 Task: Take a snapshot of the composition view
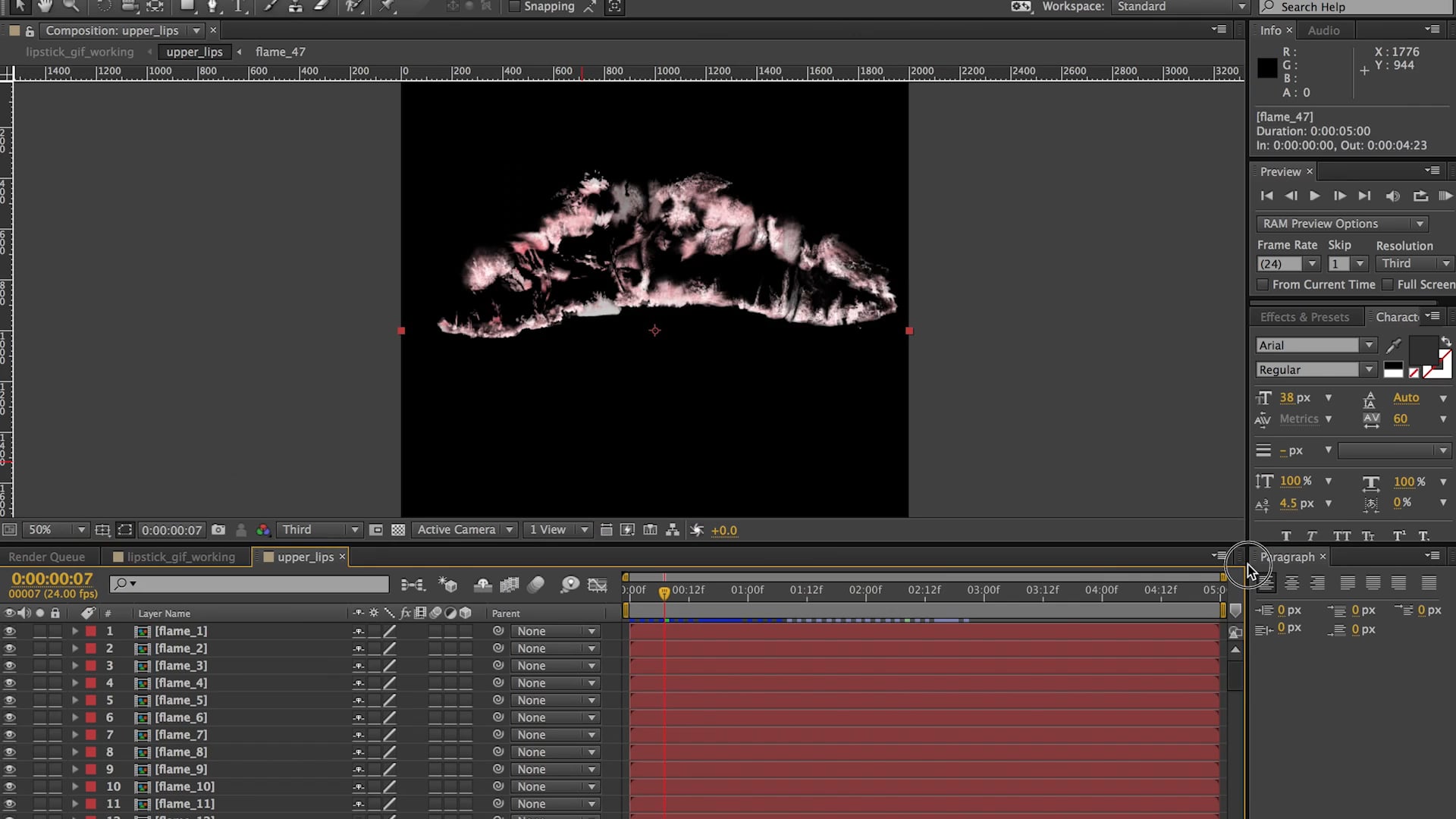click(219, 529)
